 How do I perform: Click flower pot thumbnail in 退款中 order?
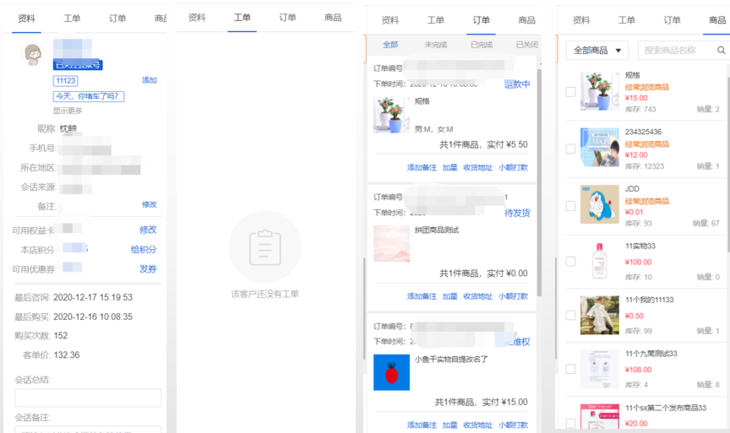point(392,115)
